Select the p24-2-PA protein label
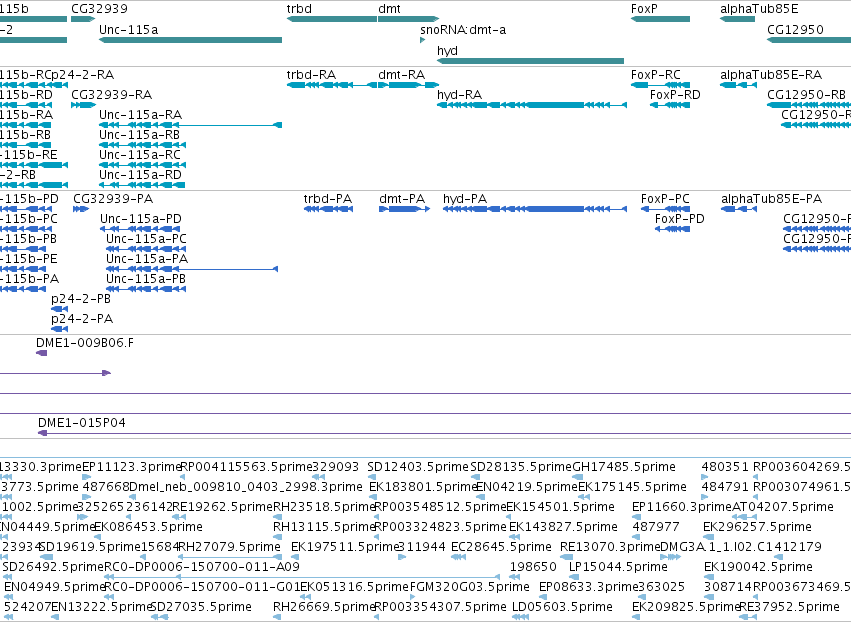Screen dimensions: 851x622 point(82,320)
